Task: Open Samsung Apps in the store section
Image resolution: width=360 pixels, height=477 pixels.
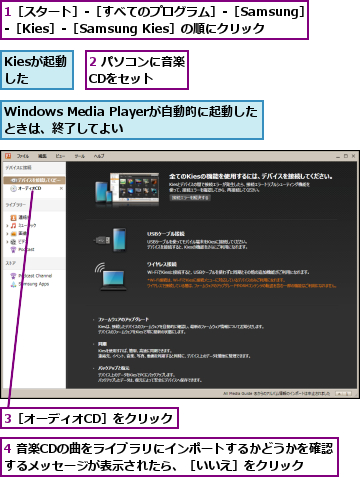Action: pos(30,284)
